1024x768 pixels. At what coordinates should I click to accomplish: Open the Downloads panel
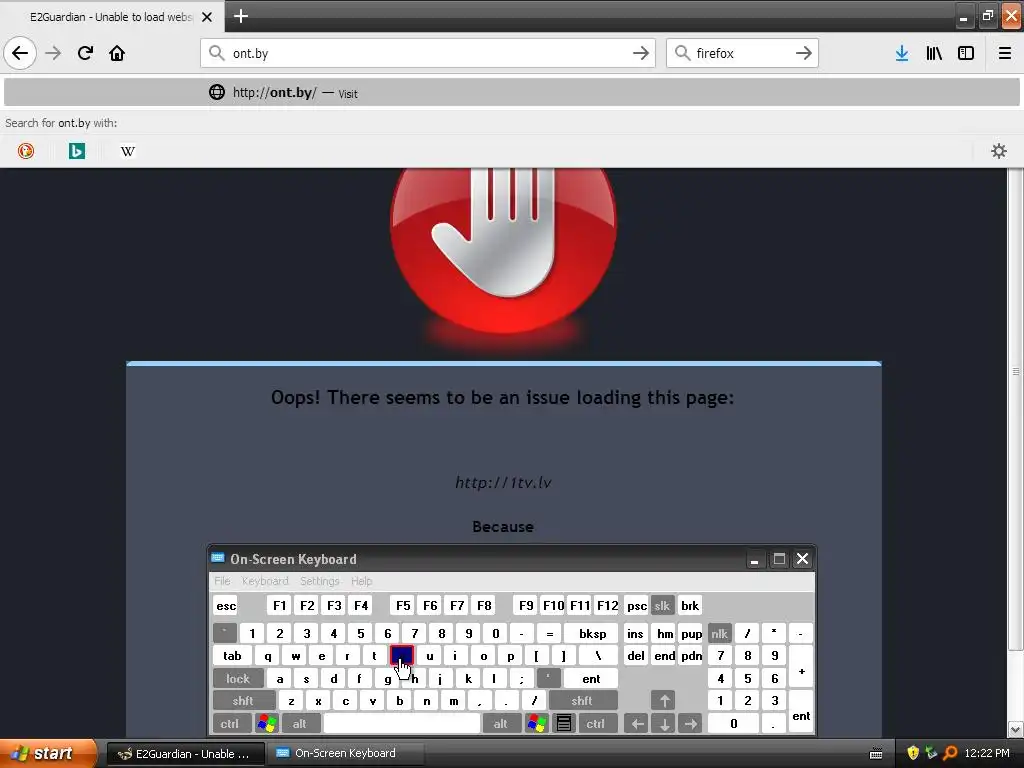pos(902,53)
